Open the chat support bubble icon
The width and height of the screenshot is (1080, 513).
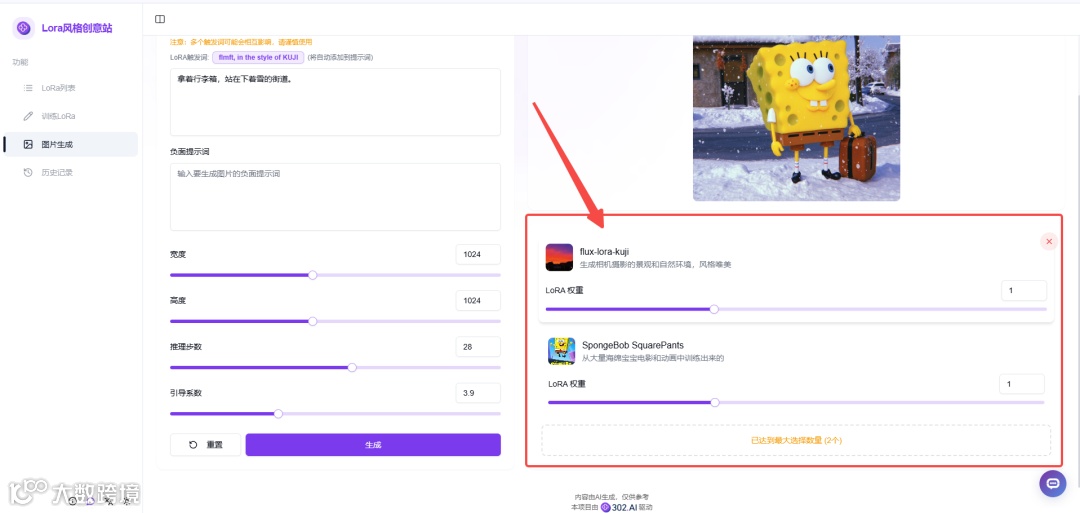[x=1052, y=483]
